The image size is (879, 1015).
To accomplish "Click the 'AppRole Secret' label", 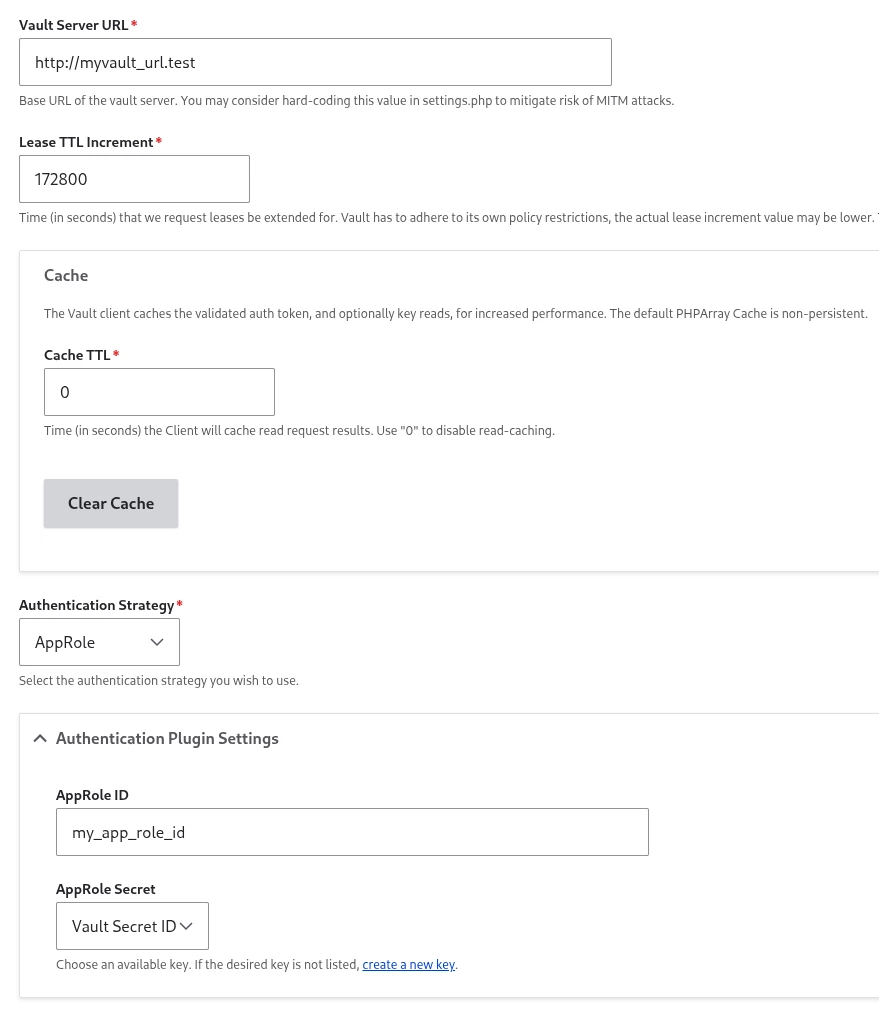I will 106,889.
